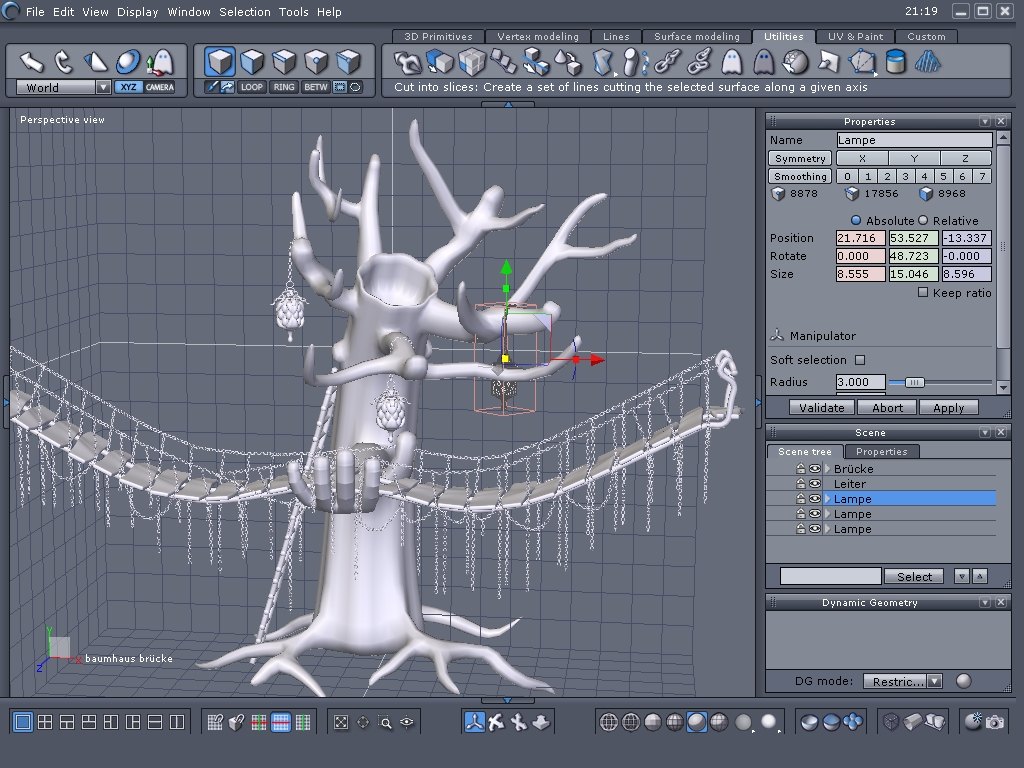Click the LOOP selection button
Image resolution: width=1024 pixels, height=768 pixels.
[x=251, y=88]
